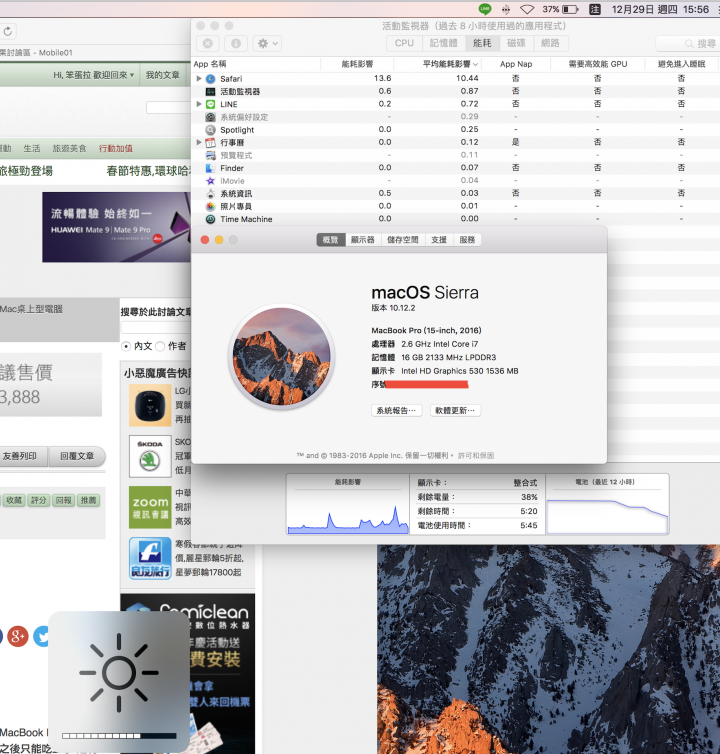Click Safari's reload page icon
Viewport: 720px width, 754px height.
pos(8,32)
